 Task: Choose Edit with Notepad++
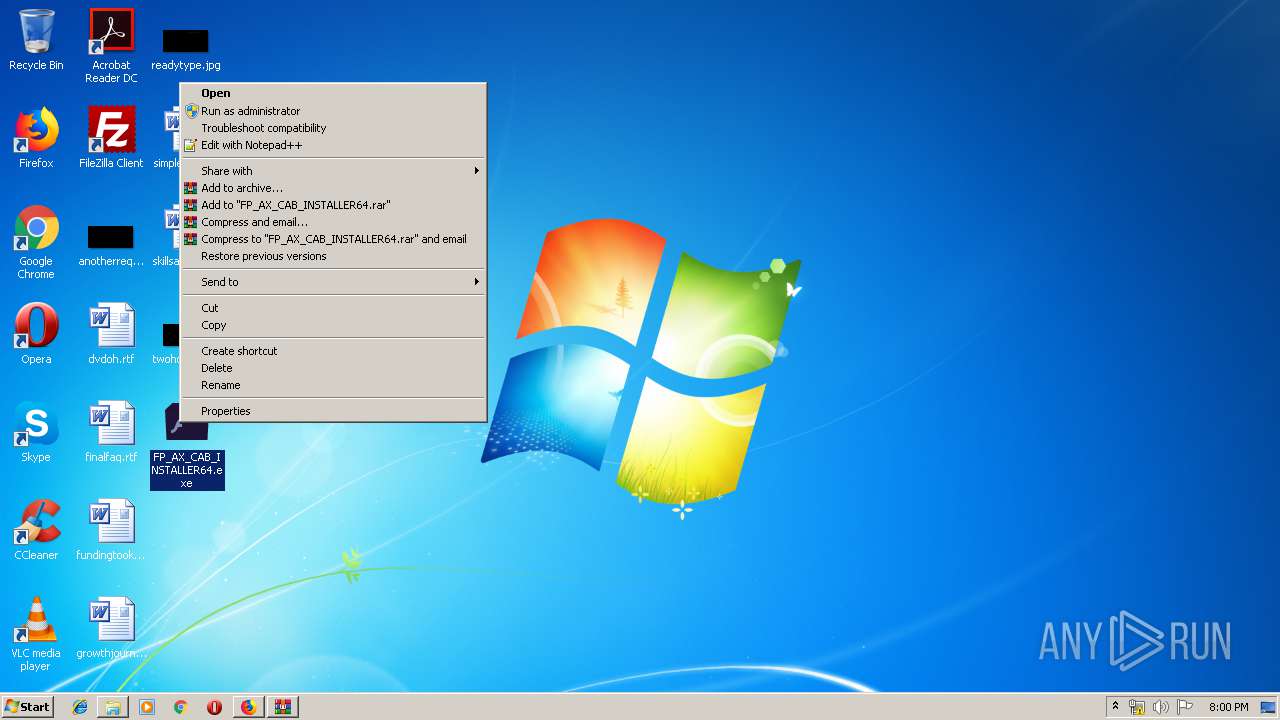333,145
